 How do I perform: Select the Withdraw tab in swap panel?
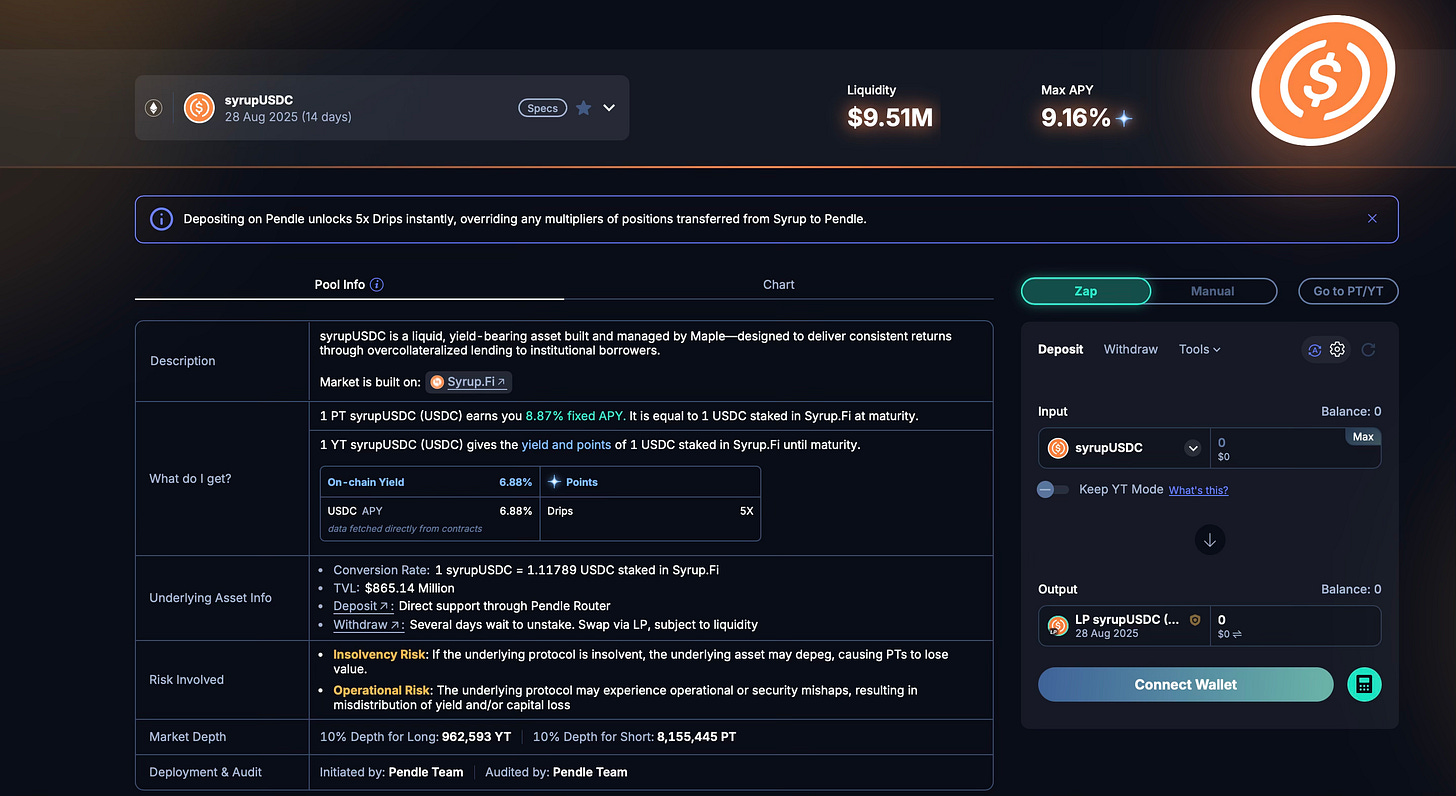[1131, 349]
